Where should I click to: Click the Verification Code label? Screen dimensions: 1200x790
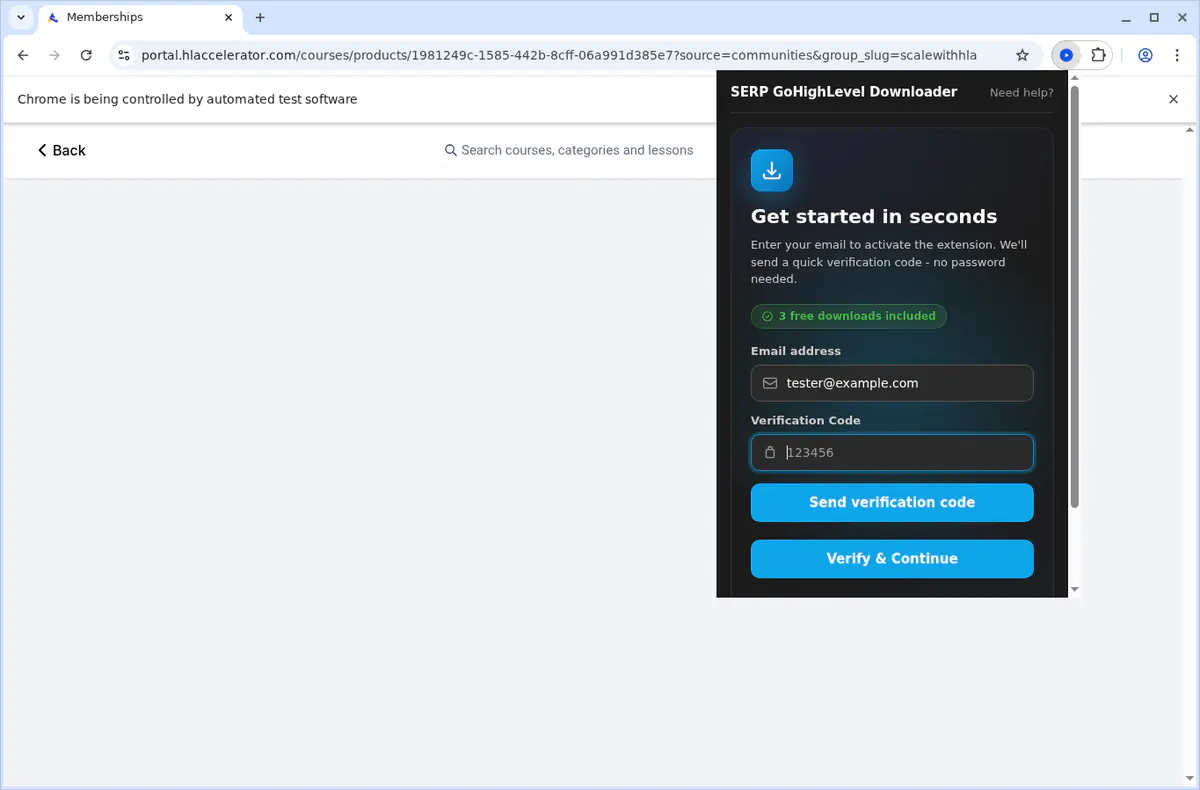click(x=805, y=420)
